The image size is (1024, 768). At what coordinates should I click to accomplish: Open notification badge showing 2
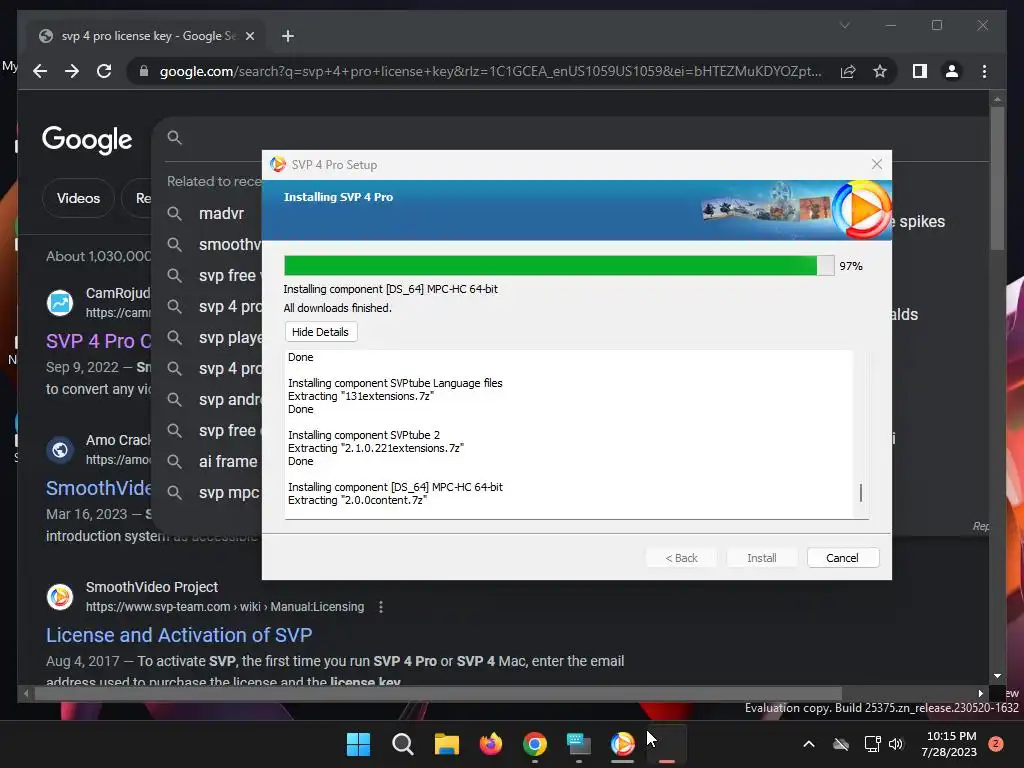pos(996,744)
